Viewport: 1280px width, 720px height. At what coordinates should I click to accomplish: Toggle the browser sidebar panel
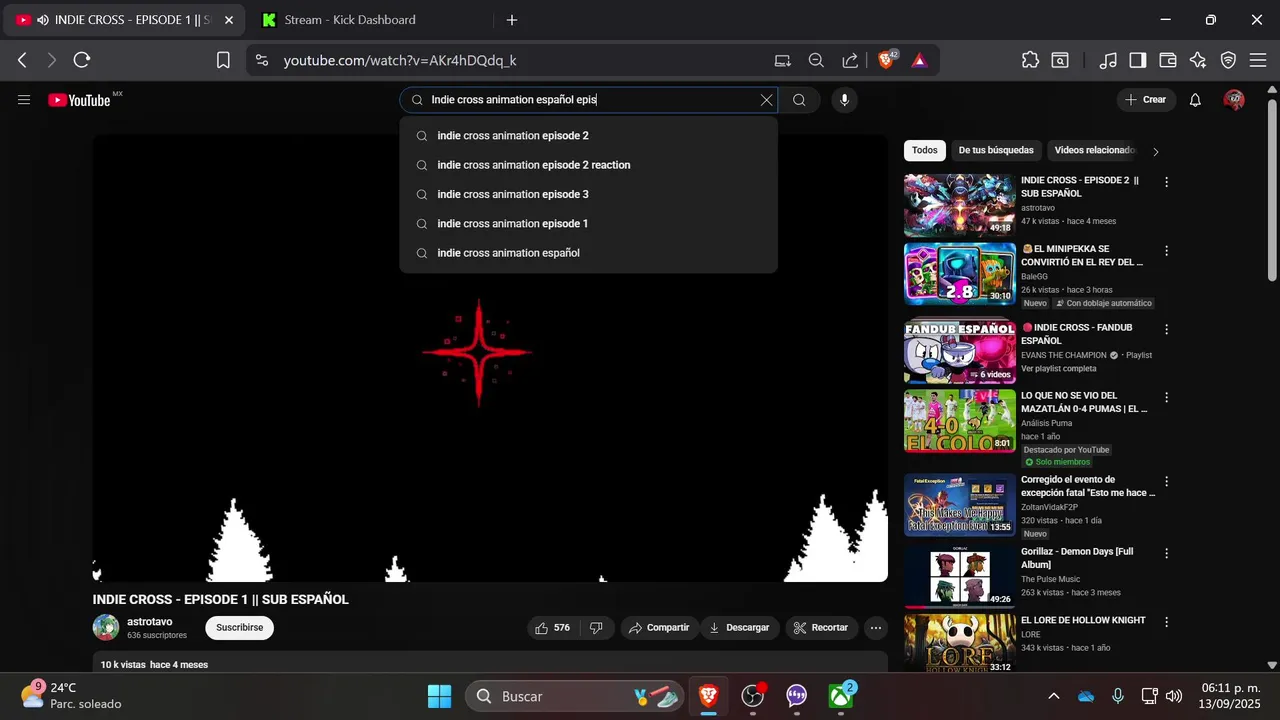pyautogui.click(x=1138, y=60)
